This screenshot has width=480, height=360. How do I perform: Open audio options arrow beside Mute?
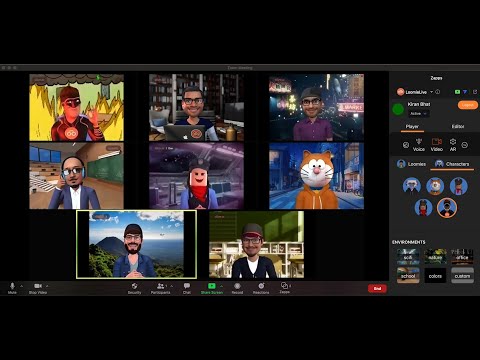tap(22, 286)
